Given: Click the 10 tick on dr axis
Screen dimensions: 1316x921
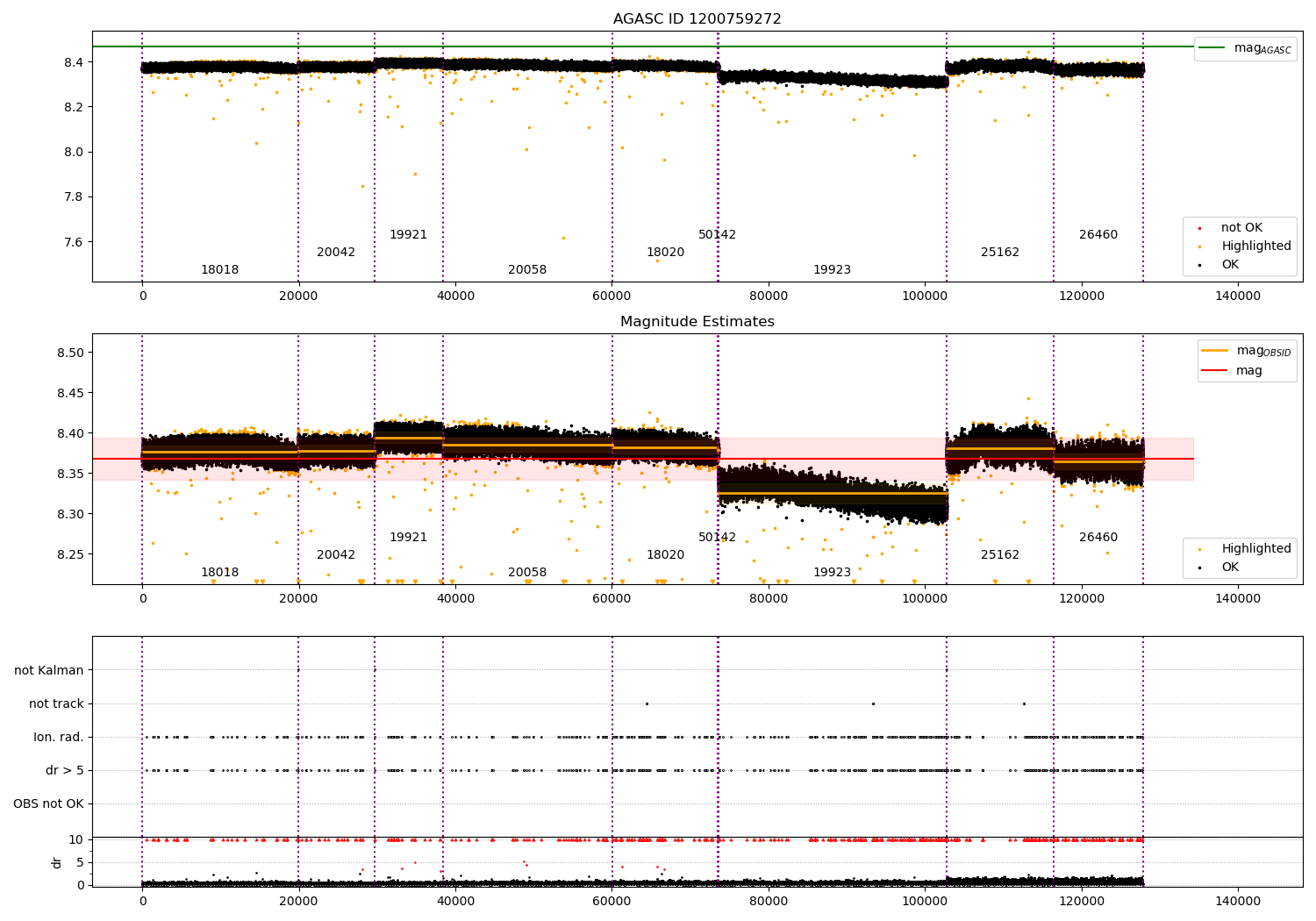Looking at the screenshot, I should coord(76,839).
